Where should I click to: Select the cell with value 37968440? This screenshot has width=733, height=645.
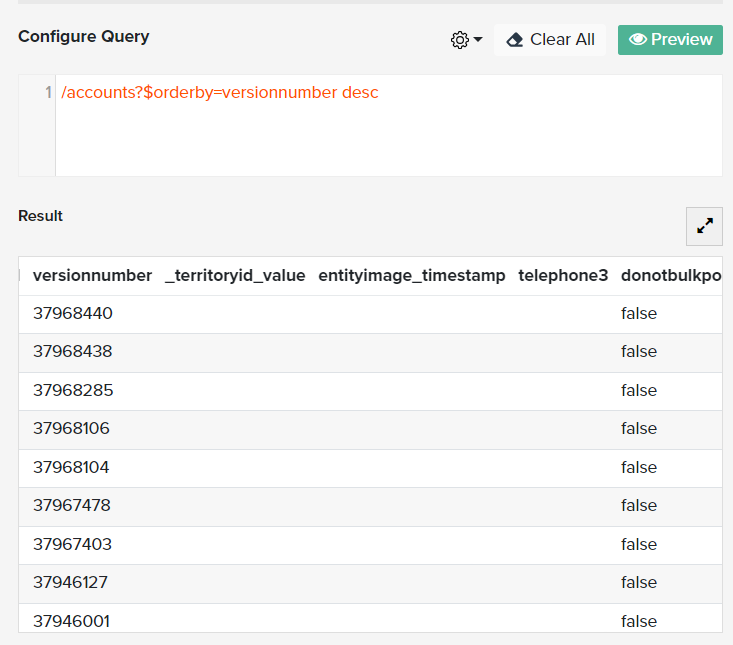[x=73, y=313]
